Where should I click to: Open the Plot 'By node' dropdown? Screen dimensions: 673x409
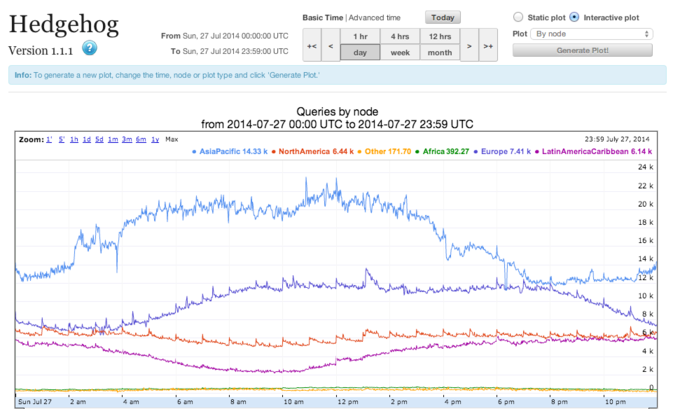(591, 34)
